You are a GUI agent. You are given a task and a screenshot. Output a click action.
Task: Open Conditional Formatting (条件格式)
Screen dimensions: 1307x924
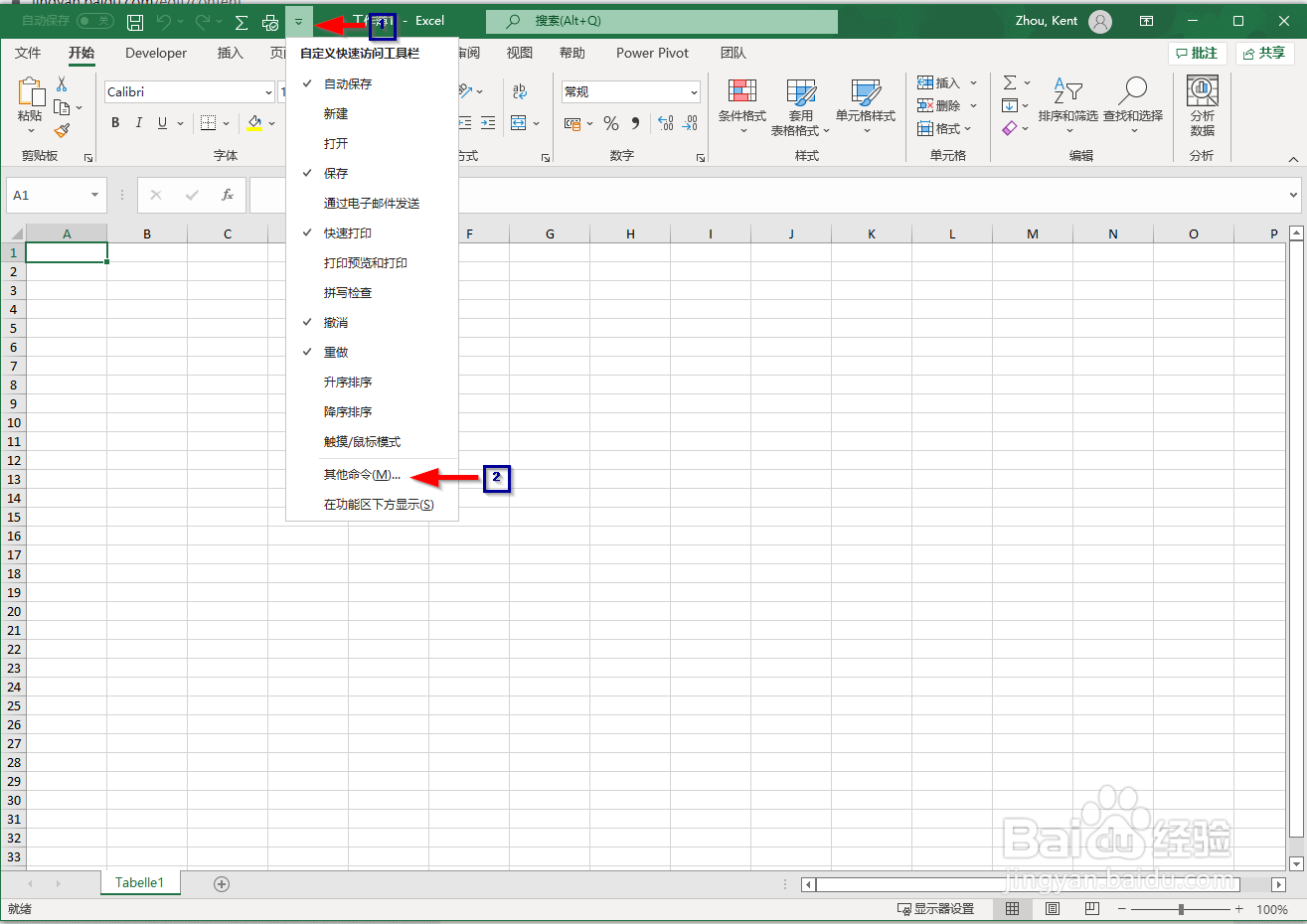[742, 107]
